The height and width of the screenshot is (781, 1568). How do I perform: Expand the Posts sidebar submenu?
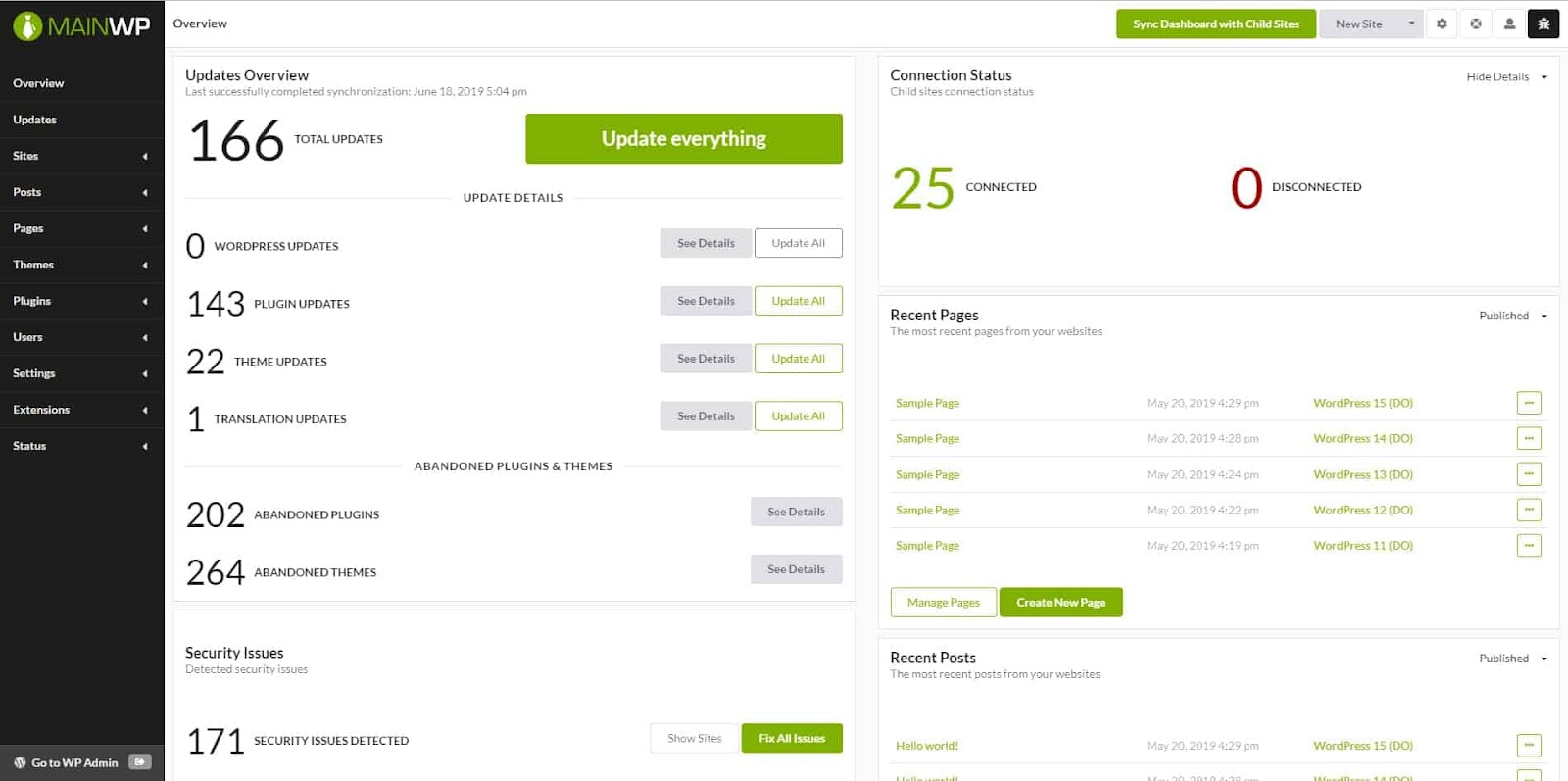[x=145, y=192]
